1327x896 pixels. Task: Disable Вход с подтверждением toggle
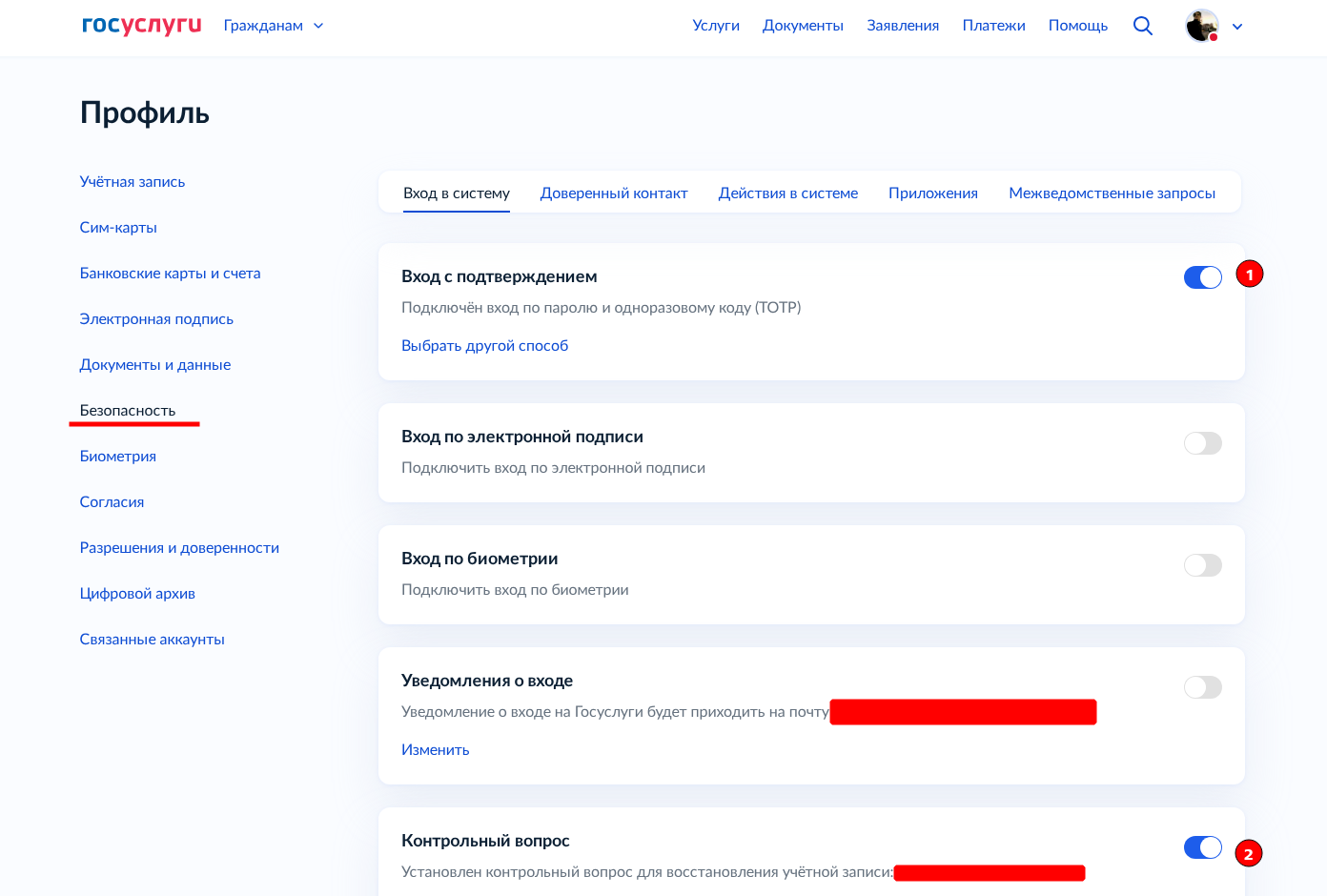click(x=1202, y=277)
